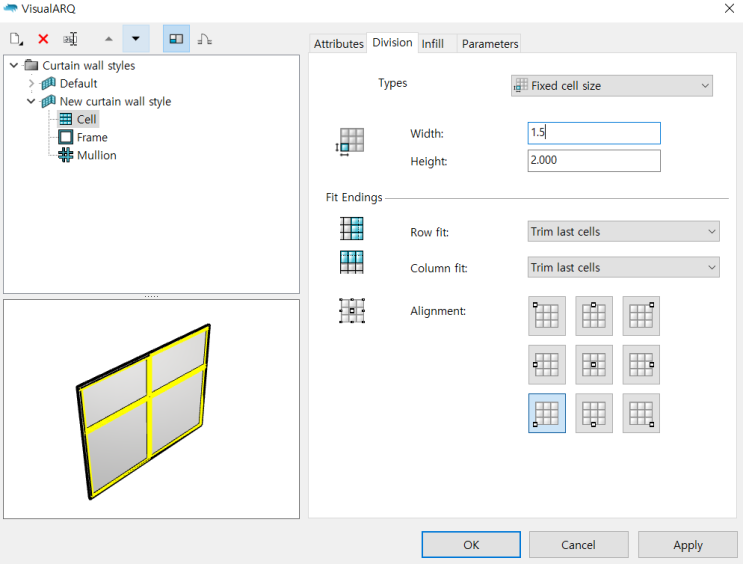
Task: Open the Types dropdown
Action: coord(611,86)
